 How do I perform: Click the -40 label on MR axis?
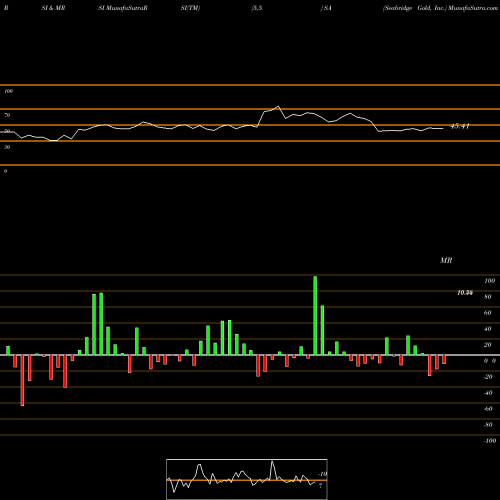[x=488, y=393]
